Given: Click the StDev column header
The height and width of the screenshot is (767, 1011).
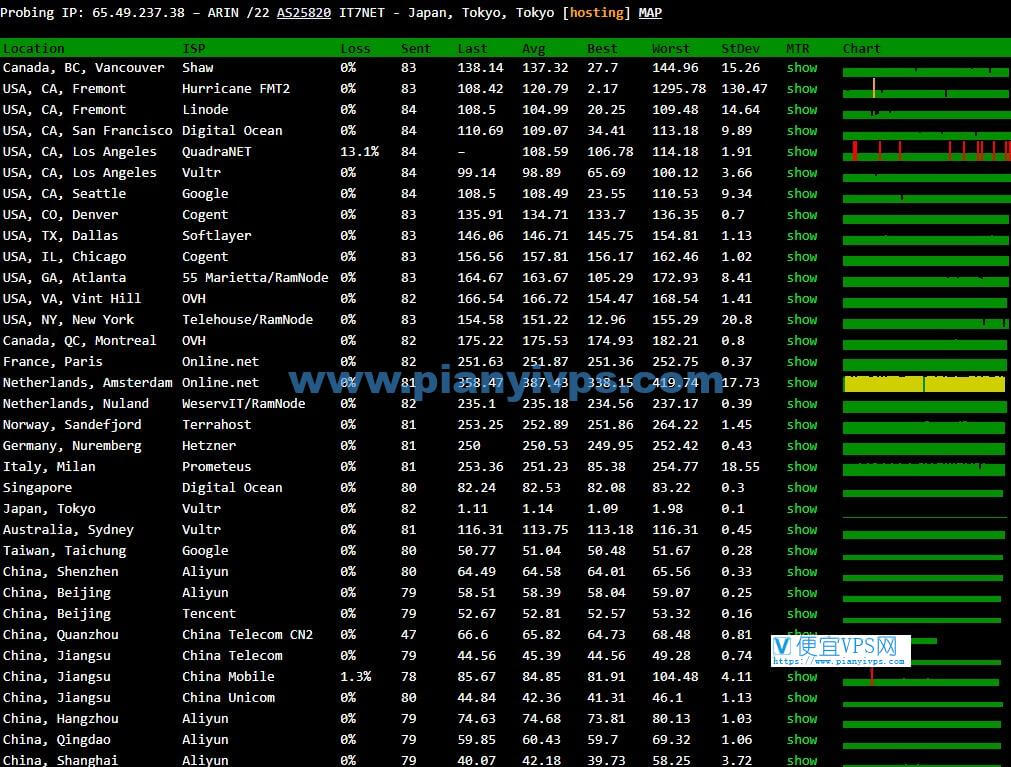Looking at the screenshot, I should pyautogui.click(x=740, y=48).
